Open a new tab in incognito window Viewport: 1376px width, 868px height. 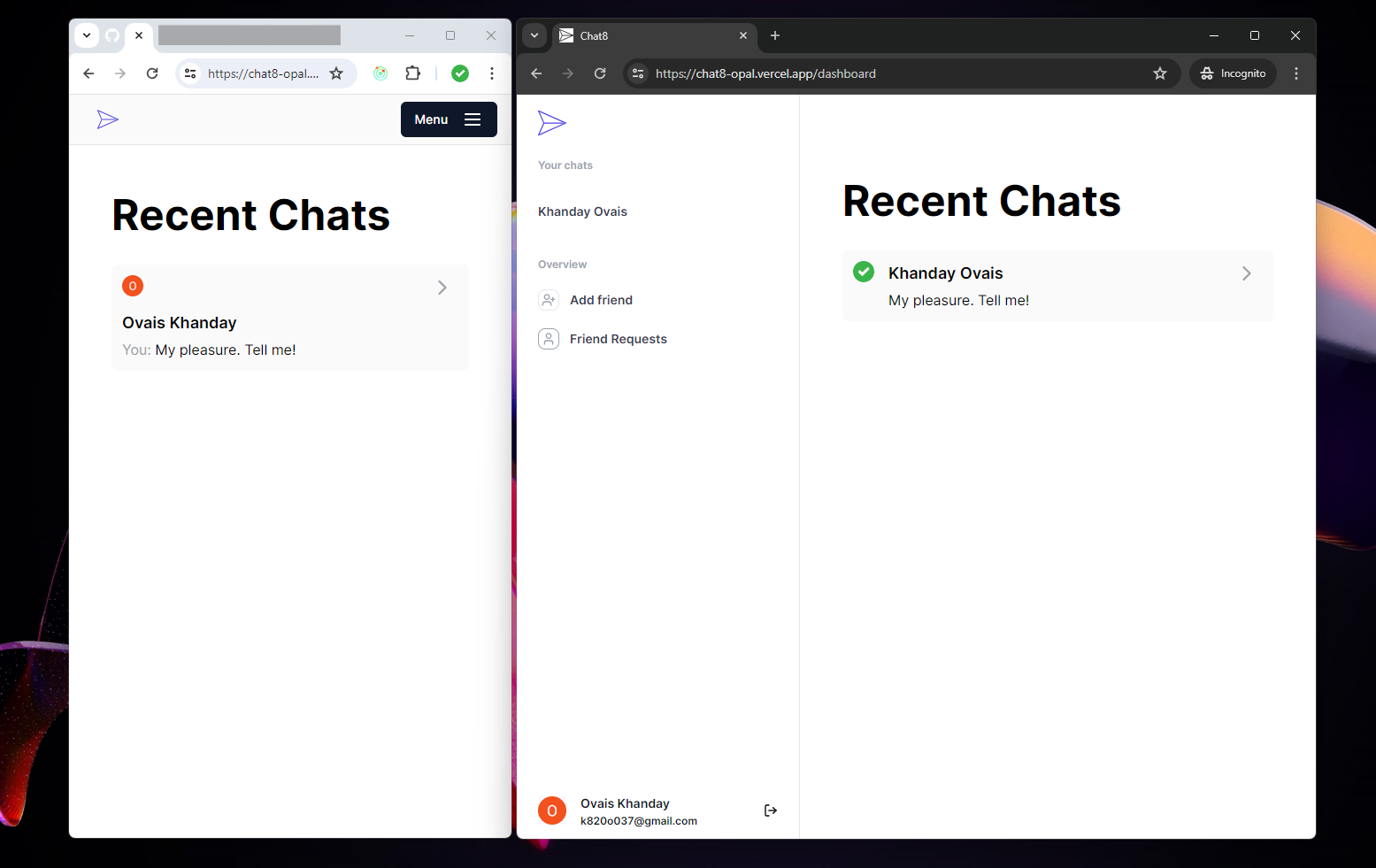tap(775, 35)
